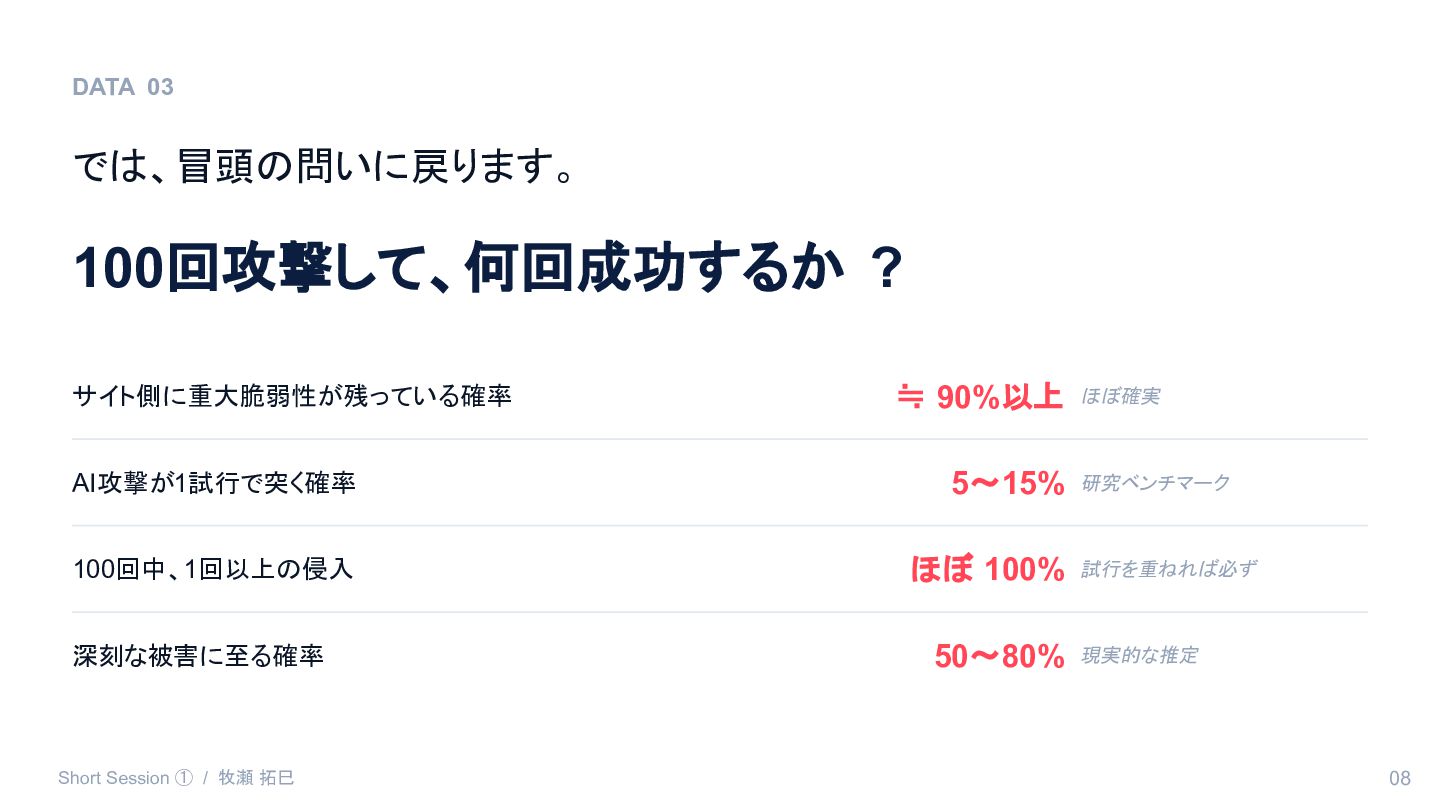
Task: Click the 'ほぼ確実' annotation
Action: point(1120,397)
